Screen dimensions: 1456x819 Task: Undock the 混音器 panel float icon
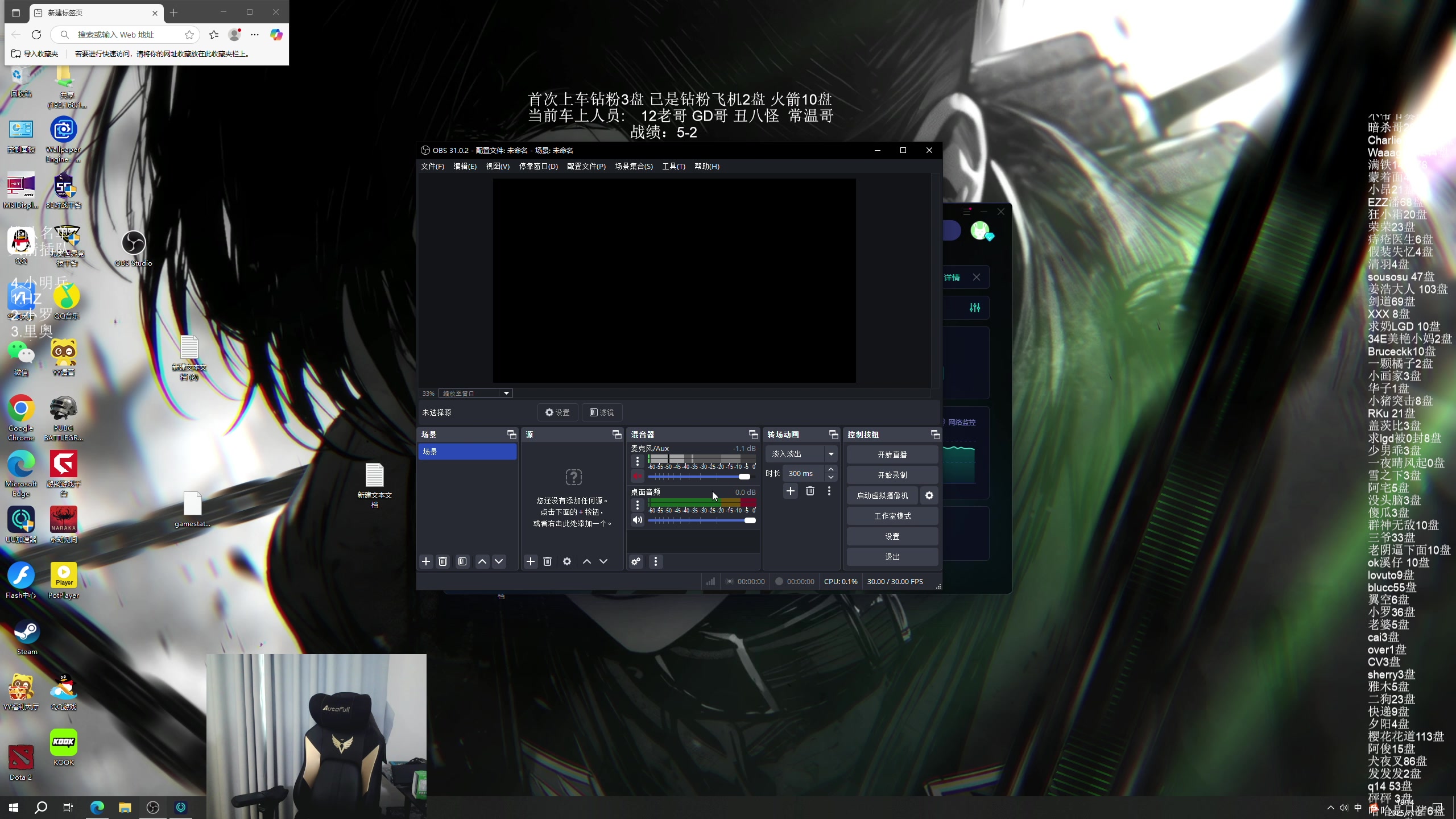(x=754, y=435)
